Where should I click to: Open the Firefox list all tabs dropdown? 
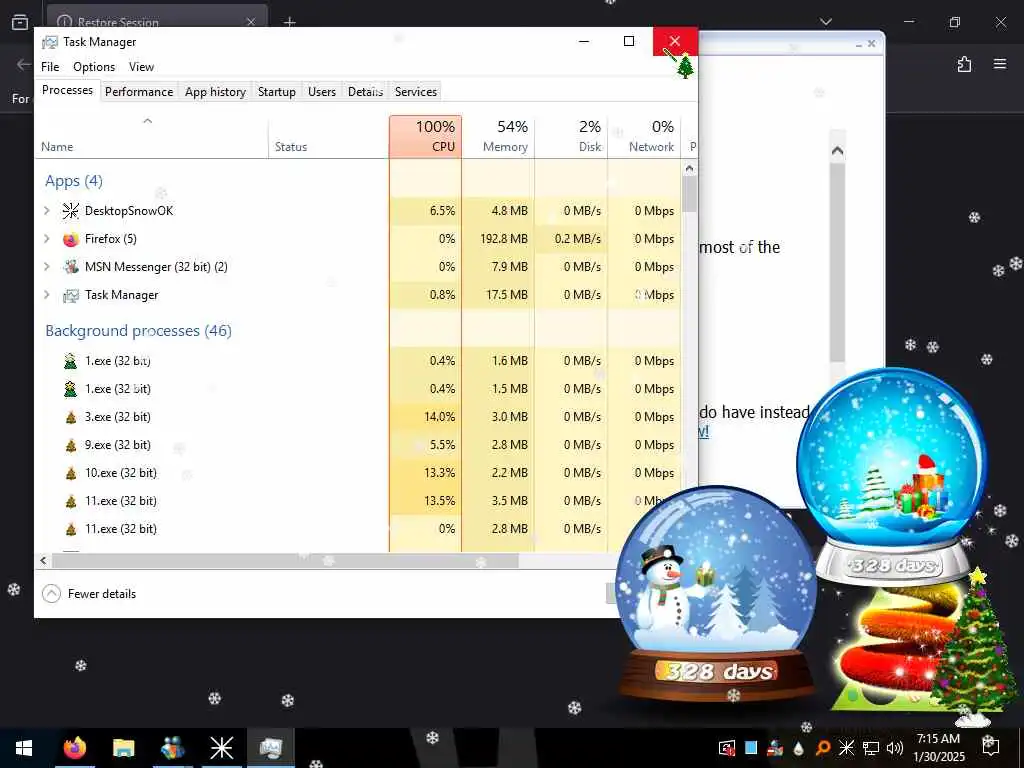coord(825,22)
